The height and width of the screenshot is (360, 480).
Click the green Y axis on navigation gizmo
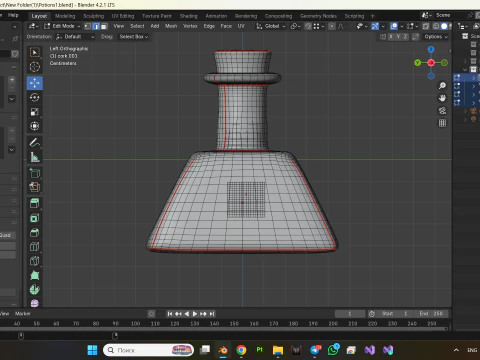click(418, 62)
